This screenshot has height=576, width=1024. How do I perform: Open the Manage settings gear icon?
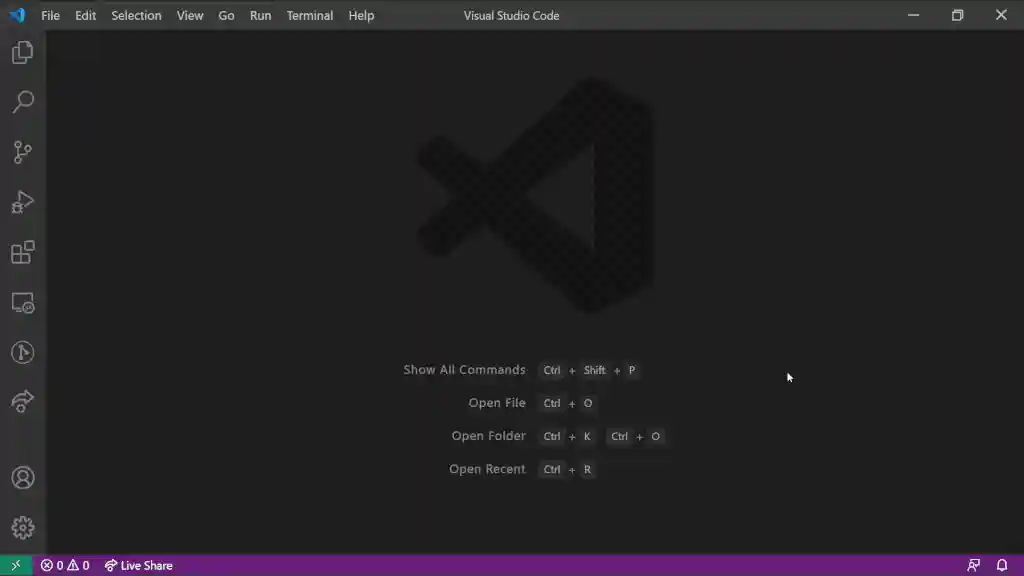coord(22,527)
